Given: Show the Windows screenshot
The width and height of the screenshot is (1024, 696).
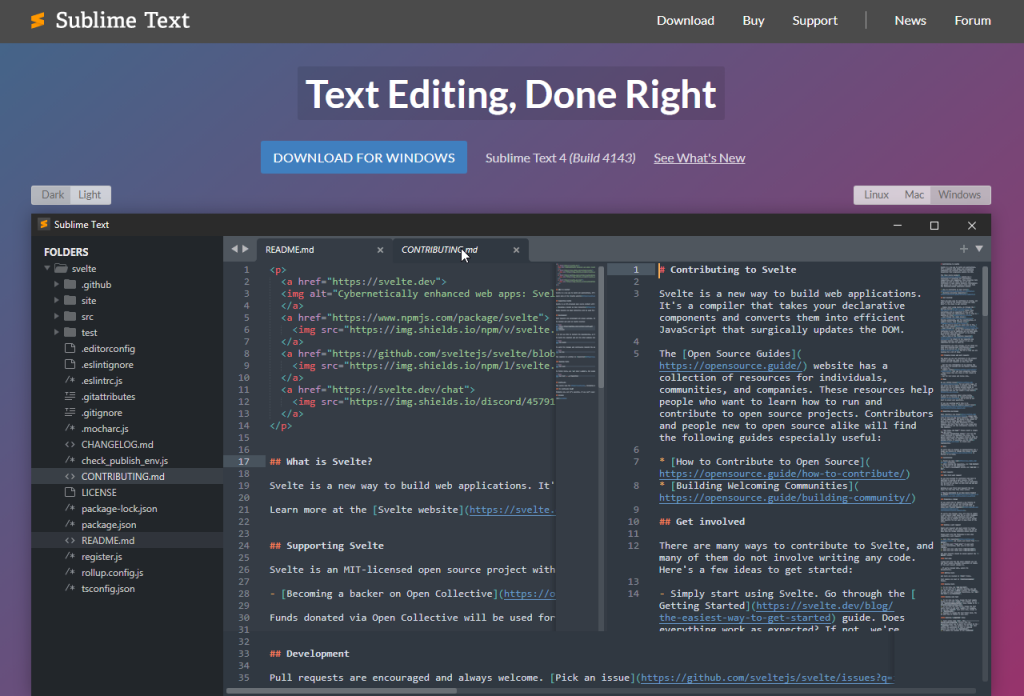Looking at the screenshot, I should (959, 195).
